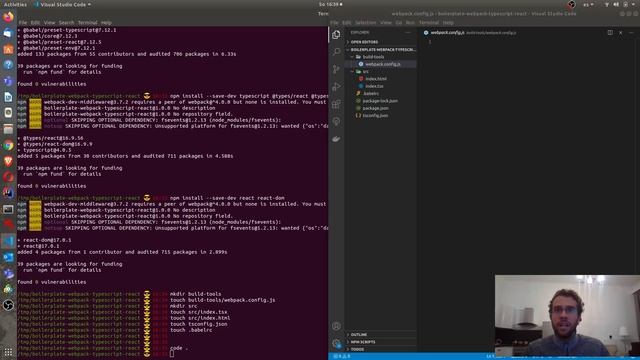Viewport: 640px width, 360px height.
Task: Open Source Control view in activity bar
Action: pos(336,69)
